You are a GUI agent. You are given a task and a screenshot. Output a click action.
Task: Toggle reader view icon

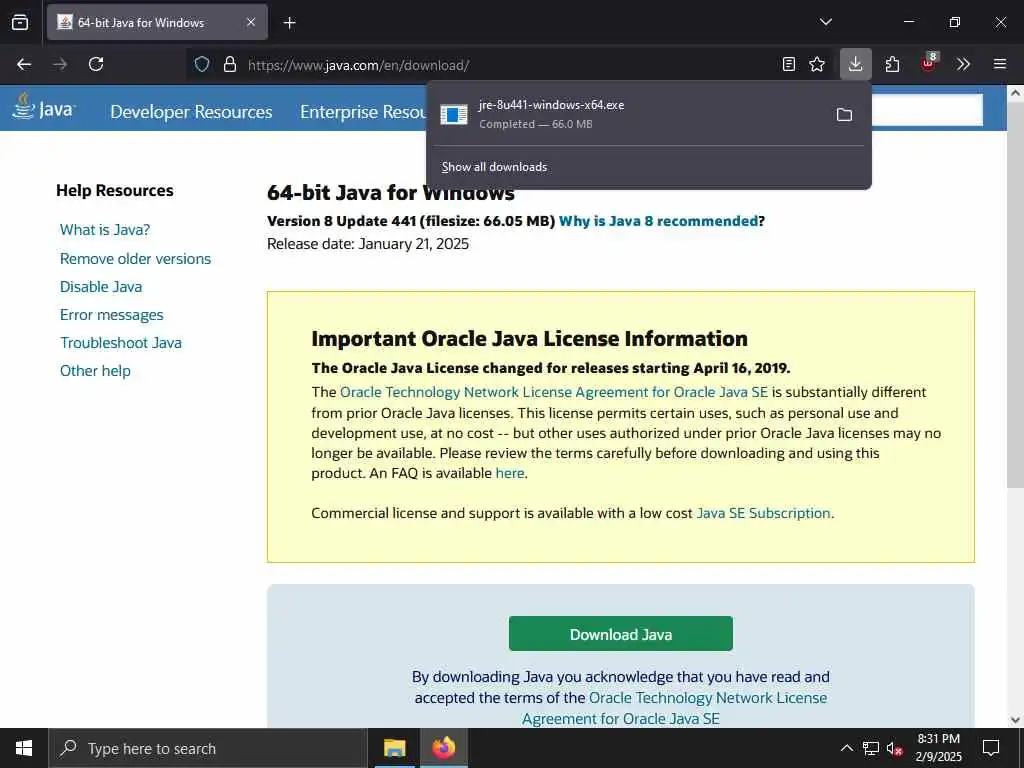(789, 64)
